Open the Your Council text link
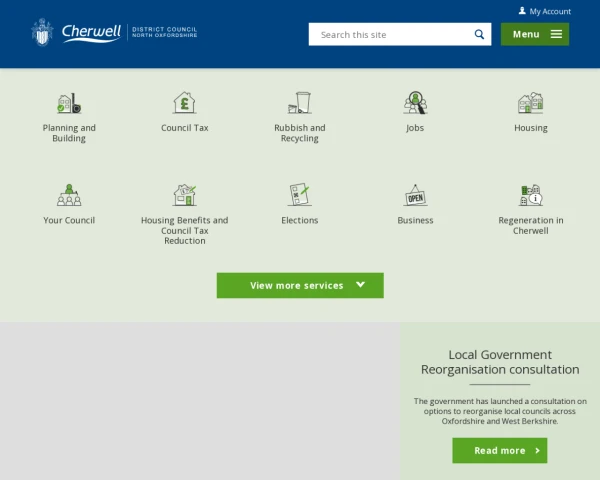This screenshot has height=480, width=600. (69, 220)
